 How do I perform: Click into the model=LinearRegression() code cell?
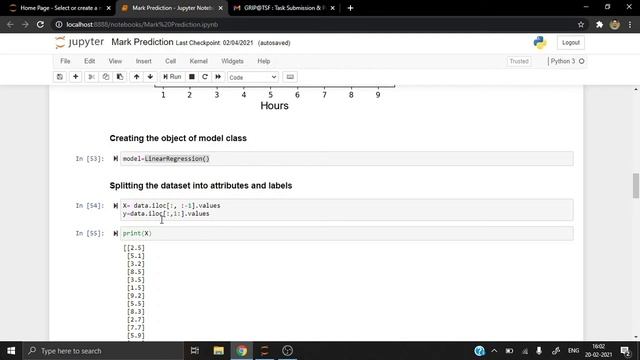click(347, 159)
